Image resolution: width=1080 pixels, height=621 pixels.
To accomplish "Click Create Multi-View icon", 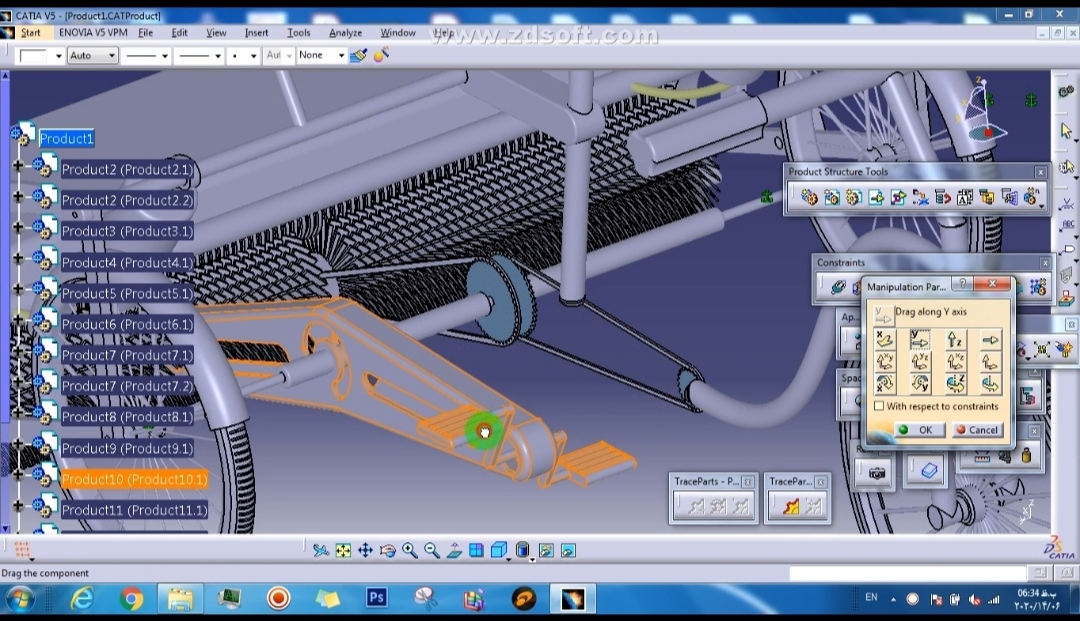I will pos(476,550).
